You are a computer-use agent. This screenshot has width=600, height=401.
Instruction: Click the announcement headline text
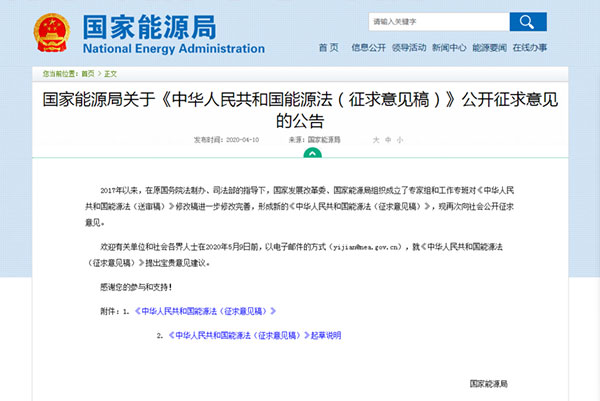(300, 110)
